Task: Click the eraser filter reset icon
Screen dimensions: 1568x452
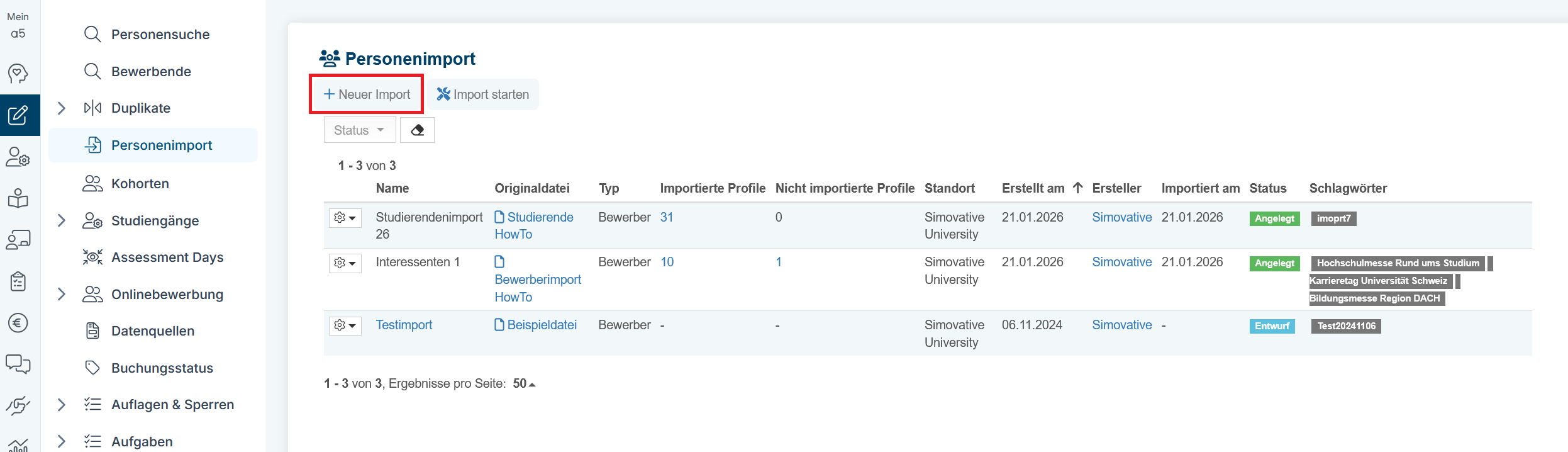Action: click(417, 130)
